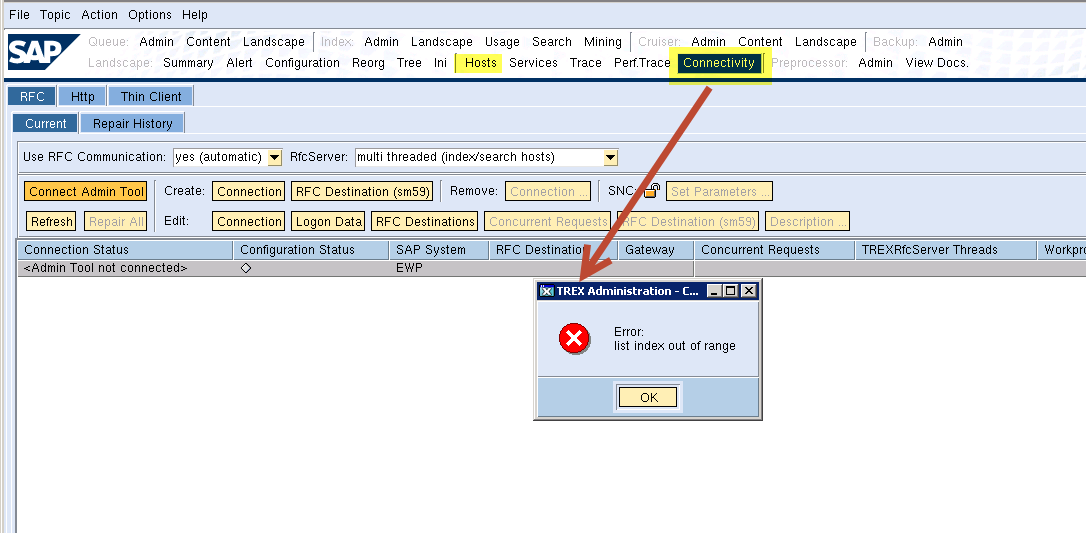Open Landscape Connectivity view

click(719, 63)
